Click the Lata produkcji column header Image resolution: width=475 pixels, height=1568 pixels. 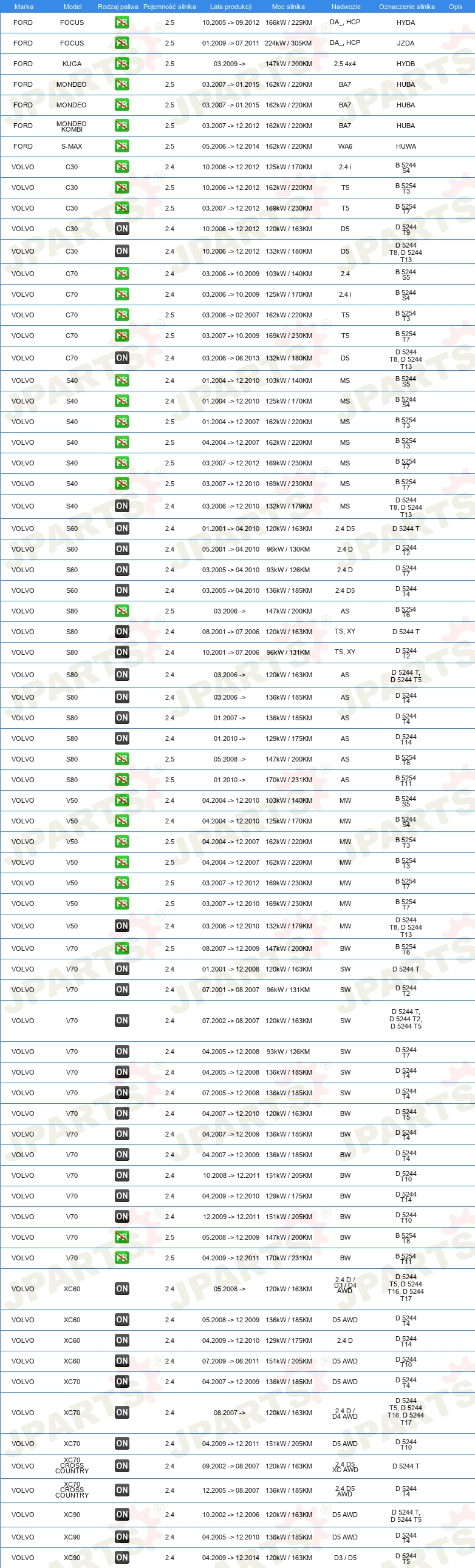(x=231, y=7)
